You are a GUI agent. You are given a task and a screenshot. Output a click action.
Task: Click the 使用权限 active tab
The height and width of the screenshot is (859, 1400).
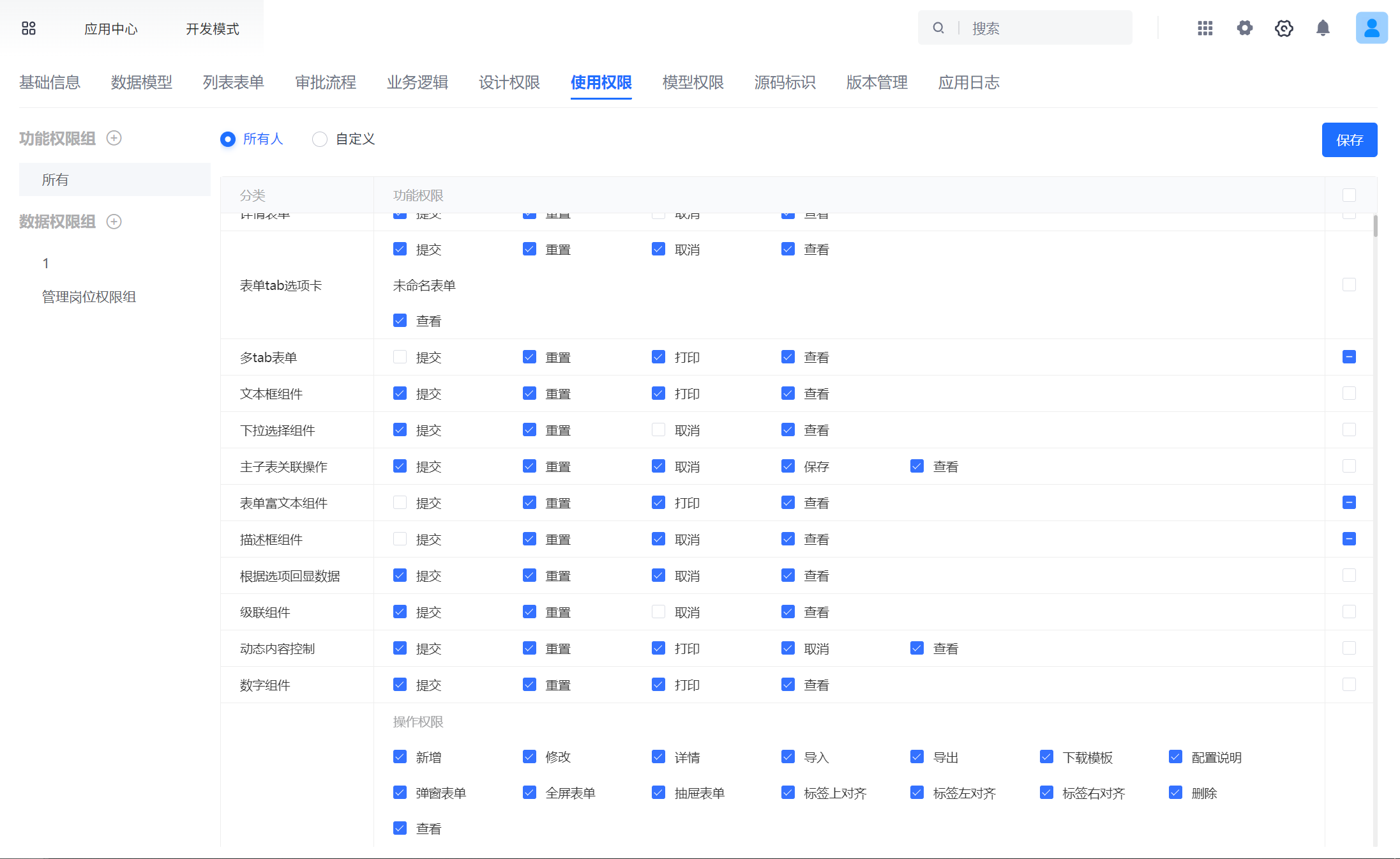[x=601, y=82]
